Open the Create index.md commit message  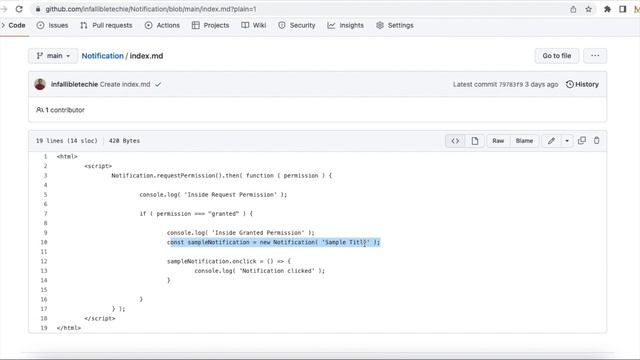point(125,84)
